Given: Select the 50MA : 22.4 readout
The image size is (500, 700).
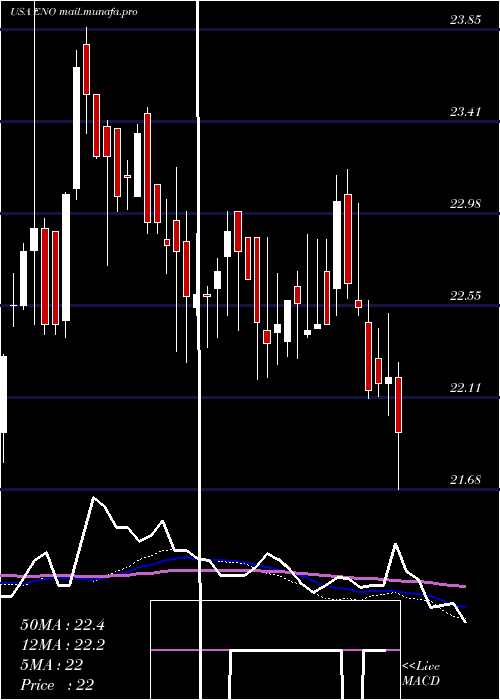Looking at the screenshot, I should (62, 625).
